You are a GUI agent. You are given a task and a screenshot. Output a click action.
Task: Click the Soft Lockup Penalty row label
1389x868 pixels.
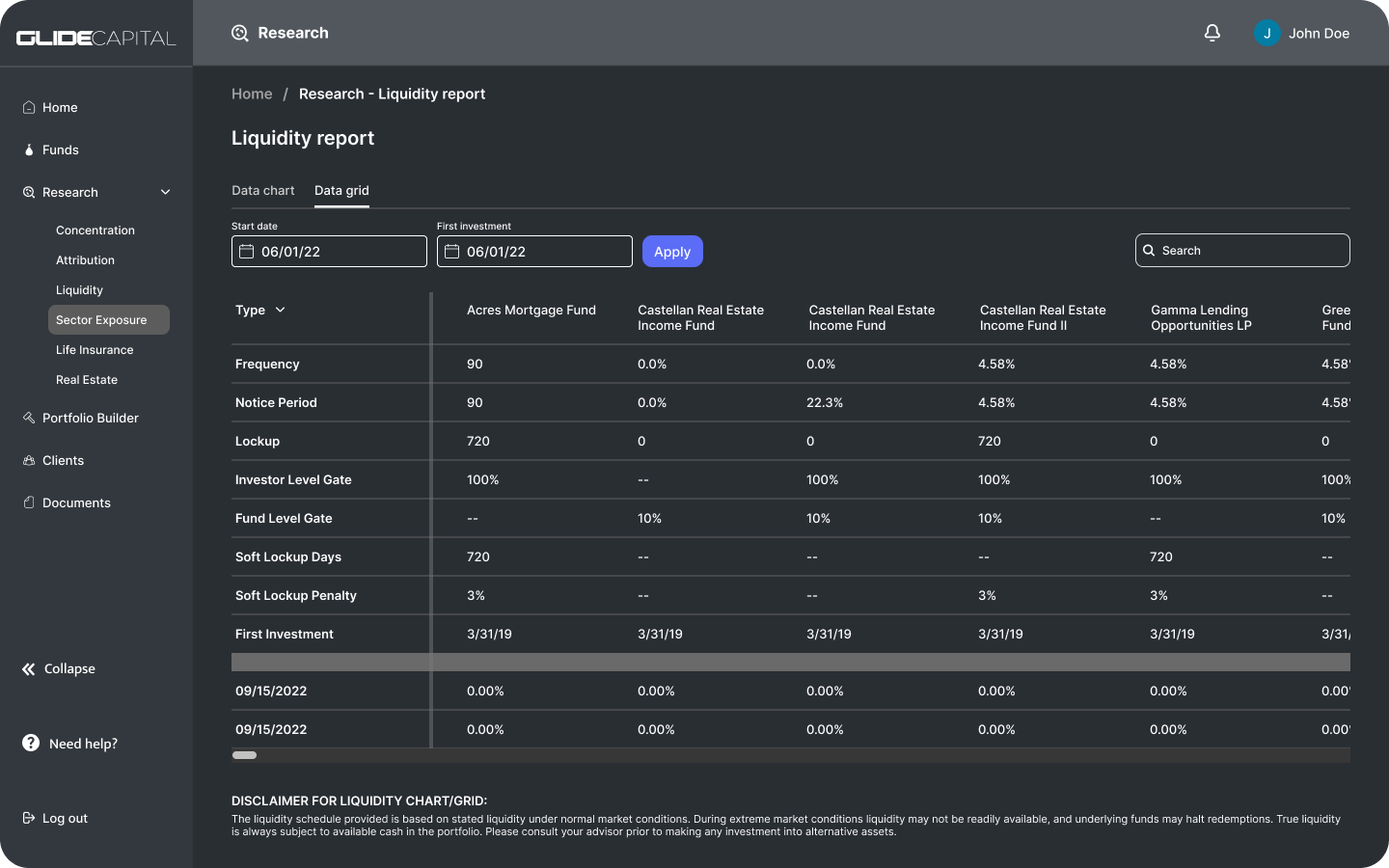tap(296, 595)
